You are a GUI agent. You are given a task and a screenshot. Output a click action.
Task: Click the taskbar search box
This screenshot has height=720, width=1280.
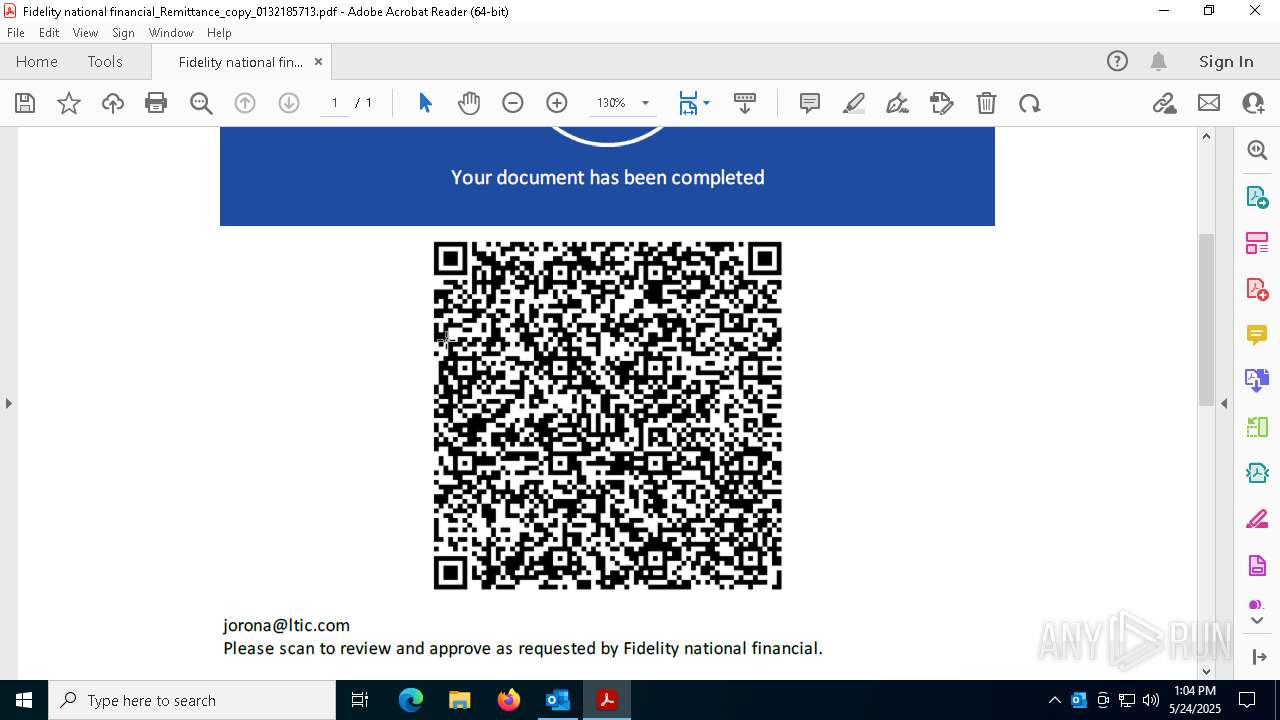pyautogui.click(x=192, y=700)
